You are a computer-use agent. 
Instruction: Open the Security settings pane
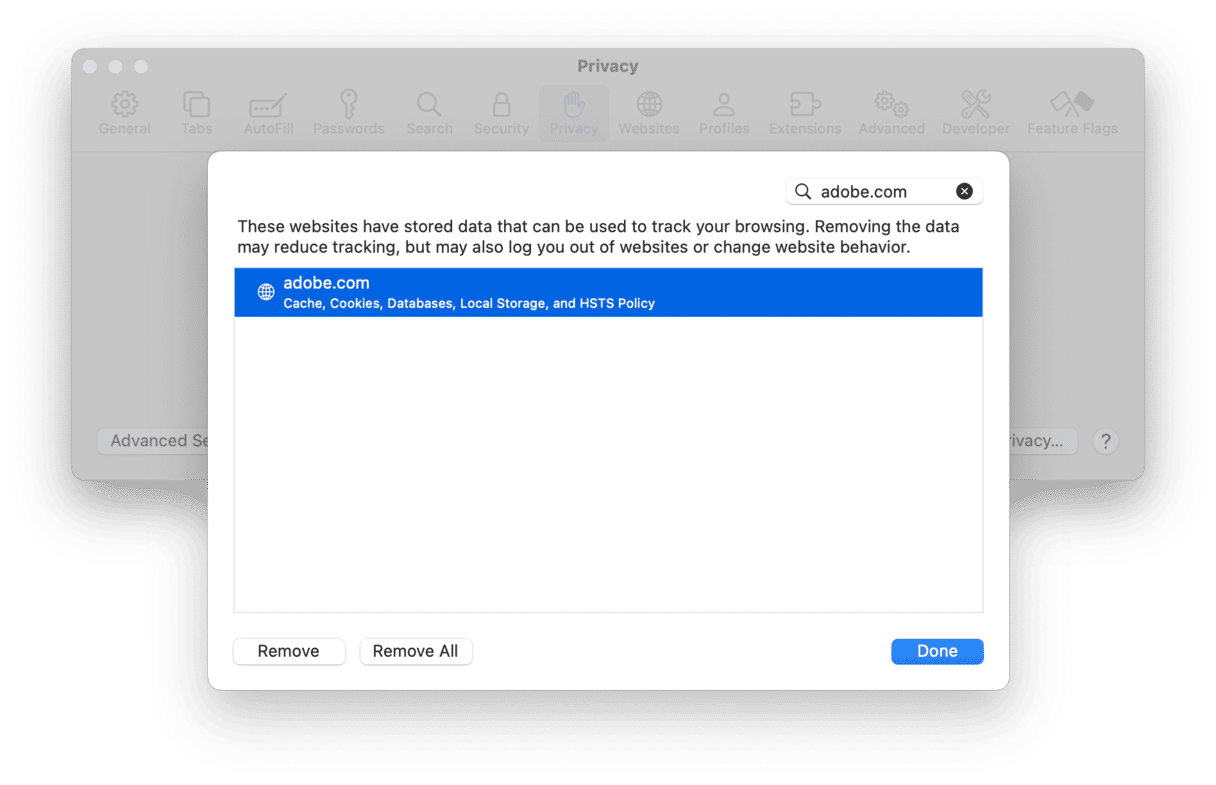click(501, 114)
